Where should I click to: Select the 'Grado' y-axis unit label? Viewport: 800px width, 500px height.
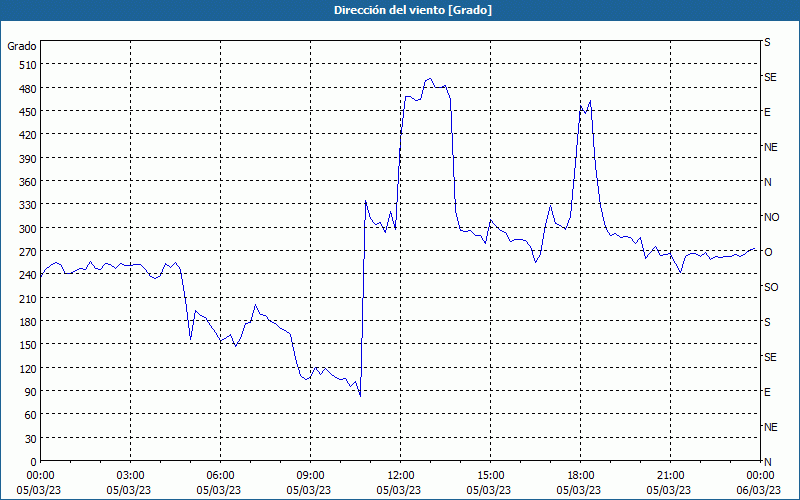coord(22,46)
